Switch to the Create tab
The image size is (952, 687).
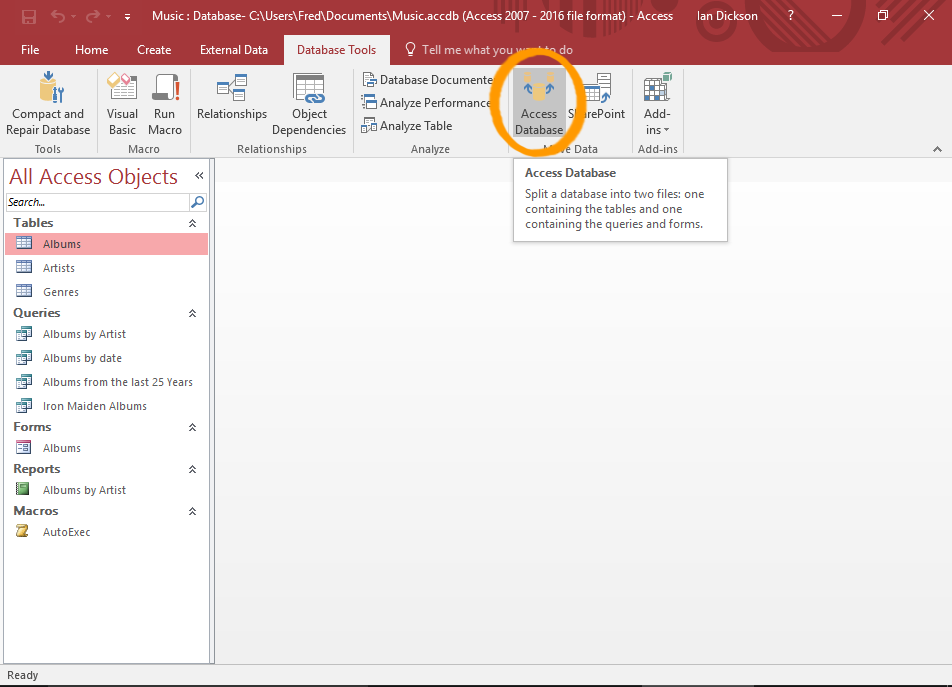tap(154, 50)
